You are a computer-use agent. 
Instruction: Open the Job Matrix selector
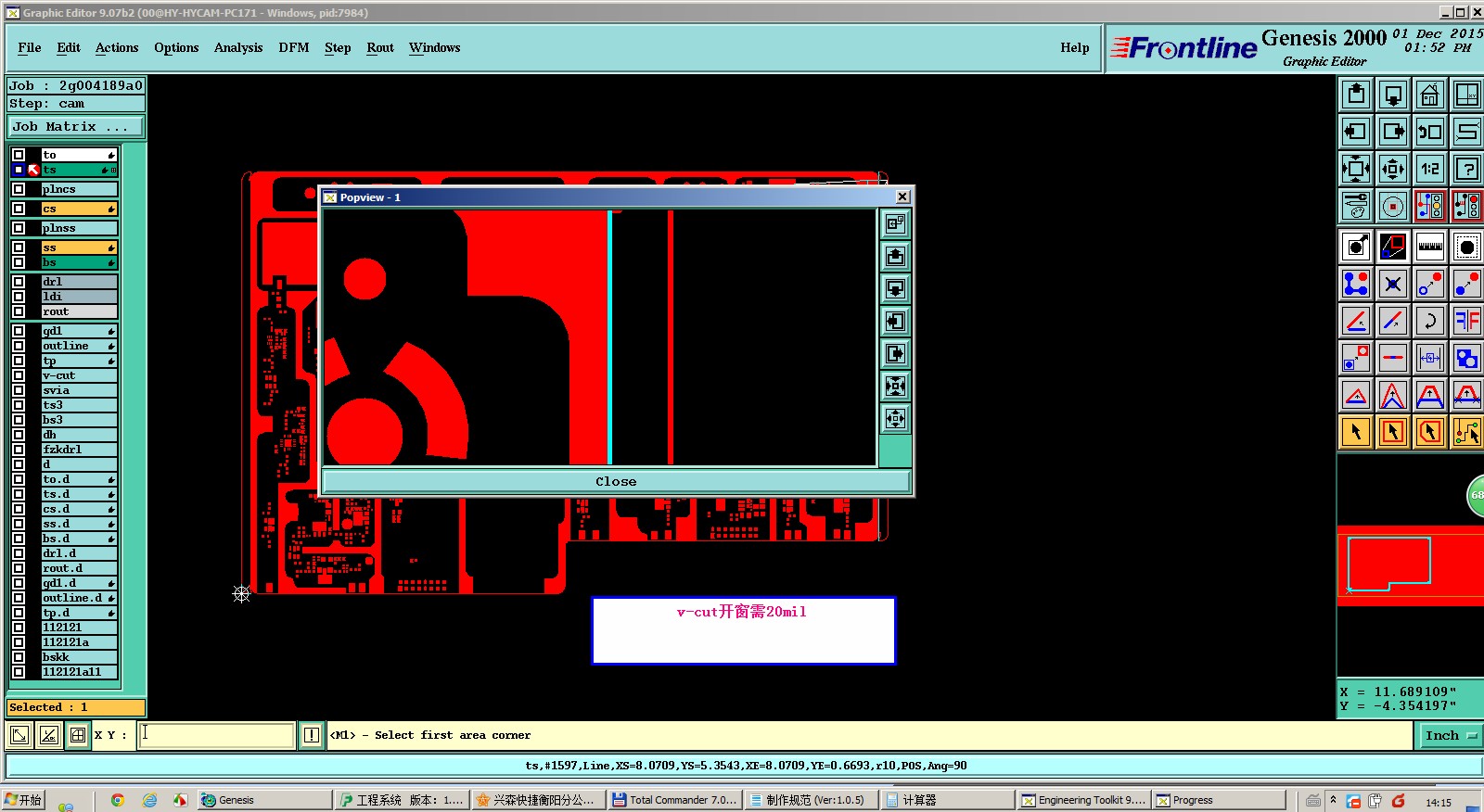pyautogui.click(x=76, y=127)
